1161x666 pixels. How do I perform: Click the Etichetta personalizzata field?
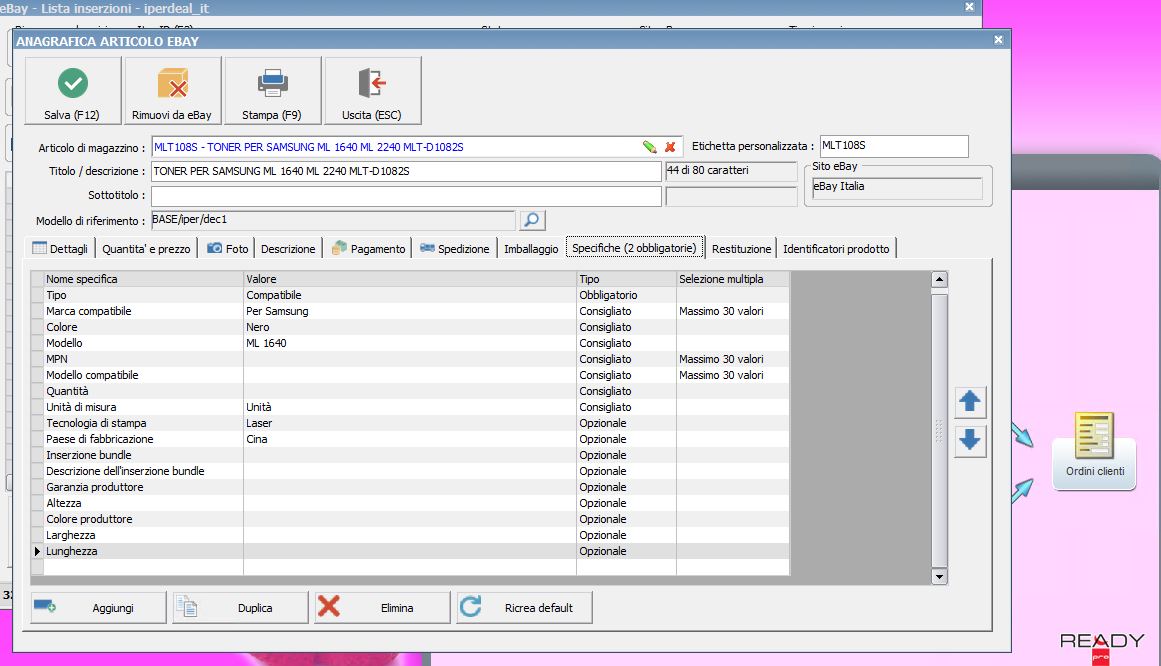pos(894,146)
